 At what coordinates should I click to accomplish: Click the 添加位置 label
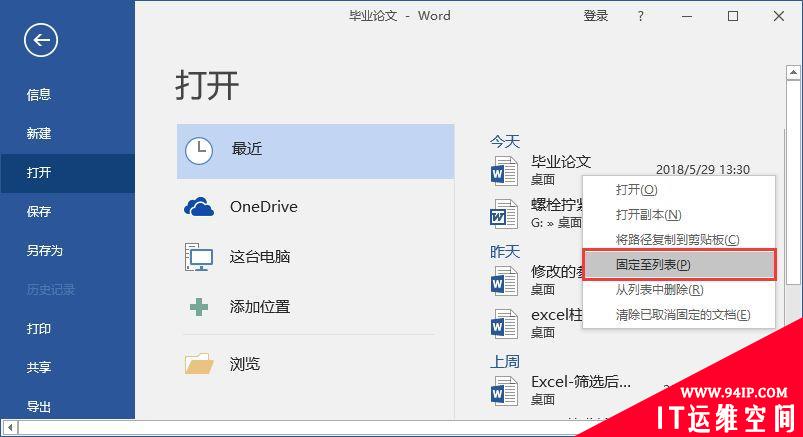tap(260, 307)
